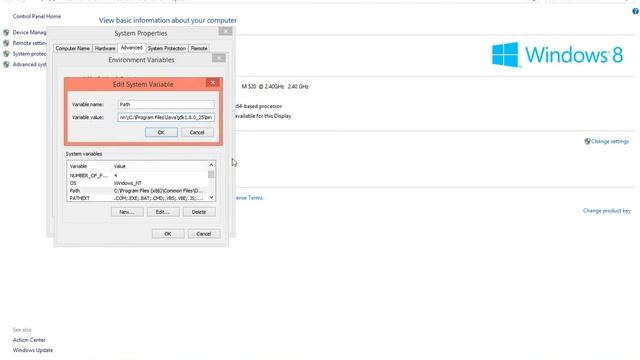640x360 pixels.
Task: Click system variables list scroll up arrow
Action: coord(211,165)
